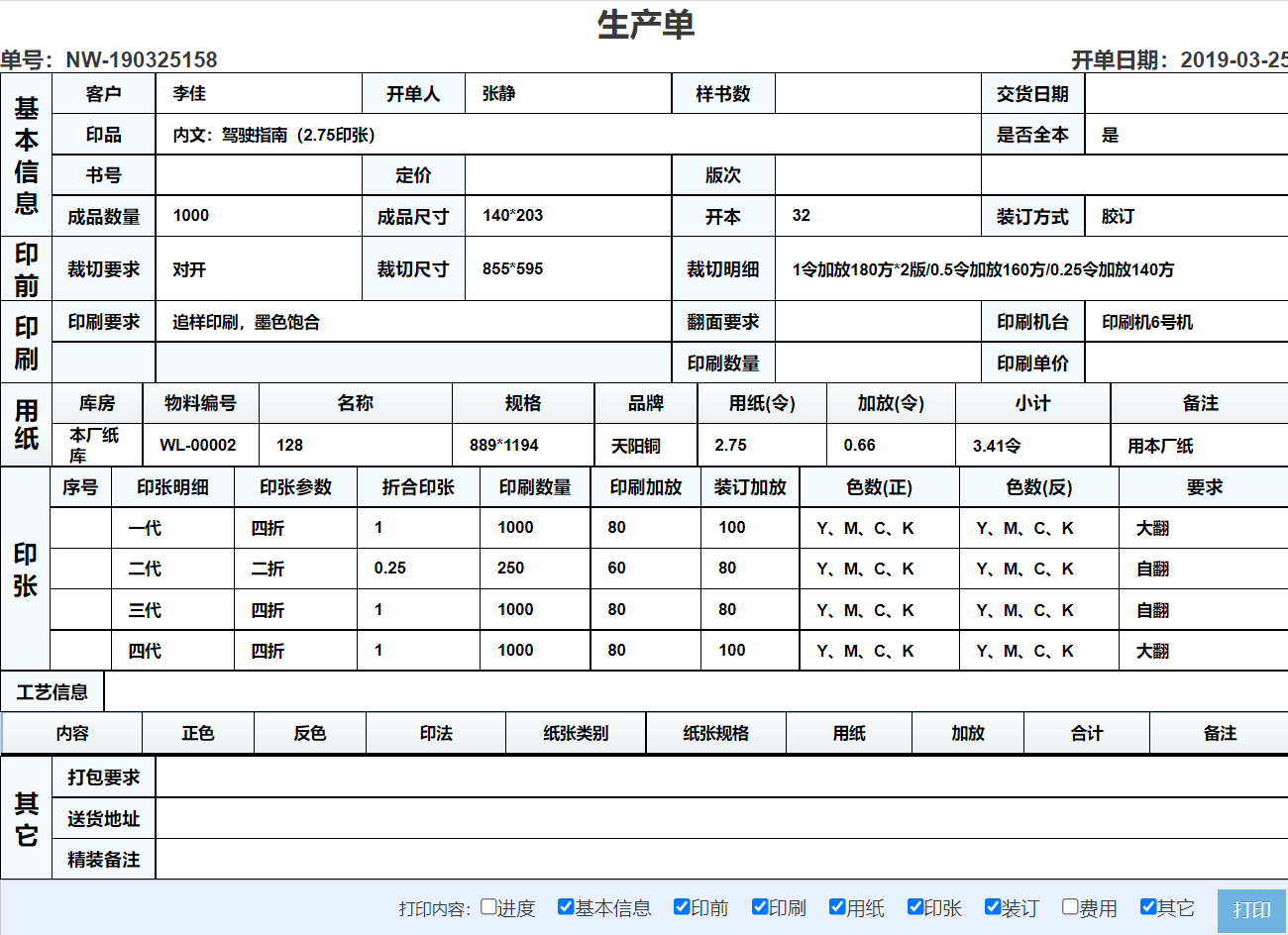Disable the 印前 checkbox
This screenshot has height=935, width=1288.
[681, 907]
